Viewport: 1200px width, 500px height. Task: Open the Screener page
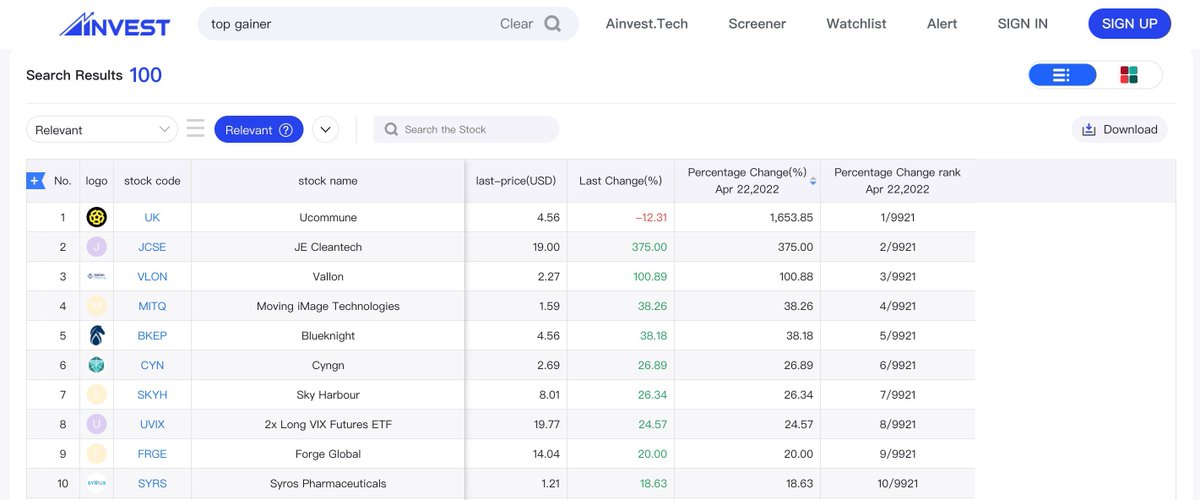[x=757, y=24]
